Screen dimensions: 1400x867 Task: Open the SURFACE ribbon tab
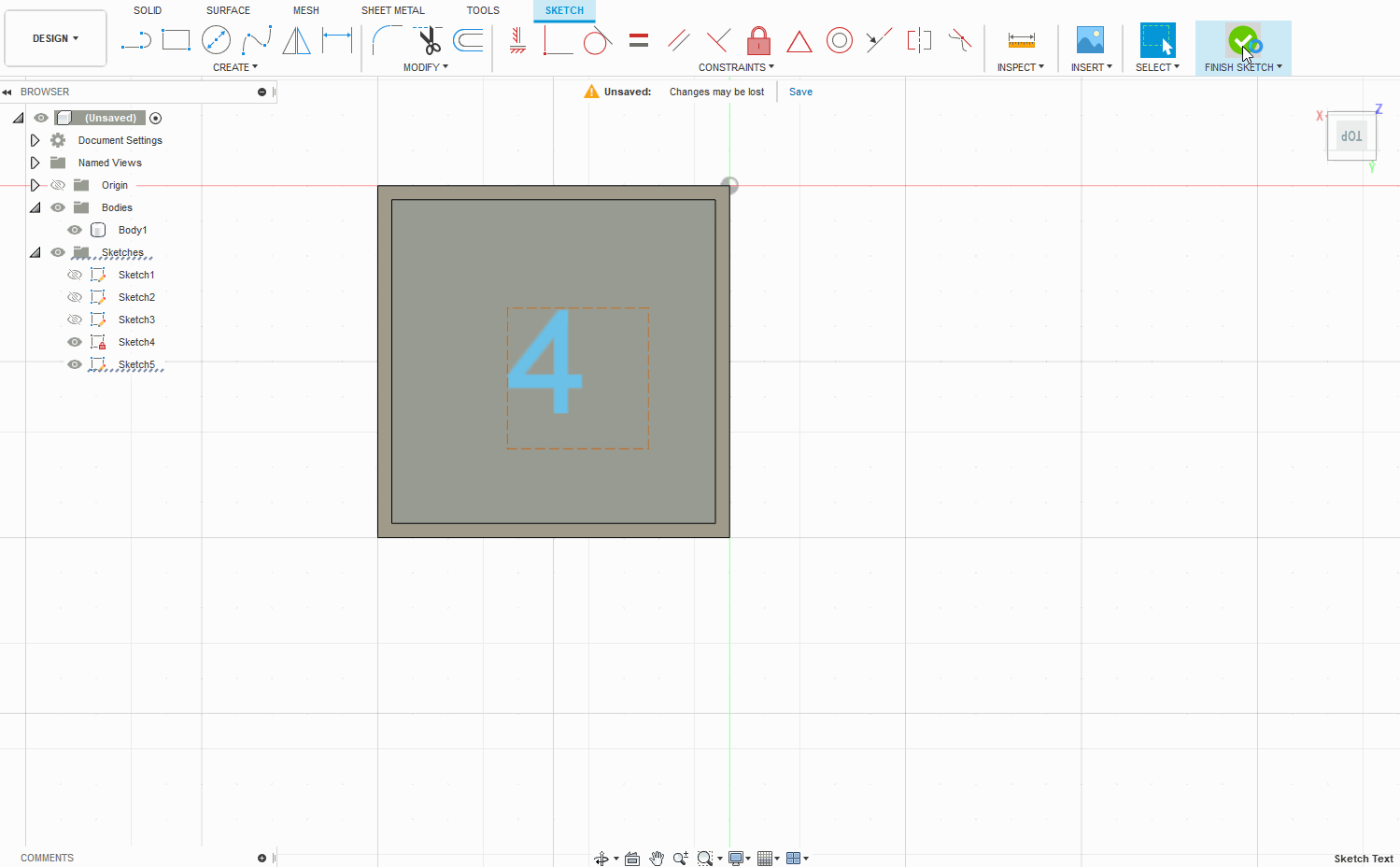[227, 10]
